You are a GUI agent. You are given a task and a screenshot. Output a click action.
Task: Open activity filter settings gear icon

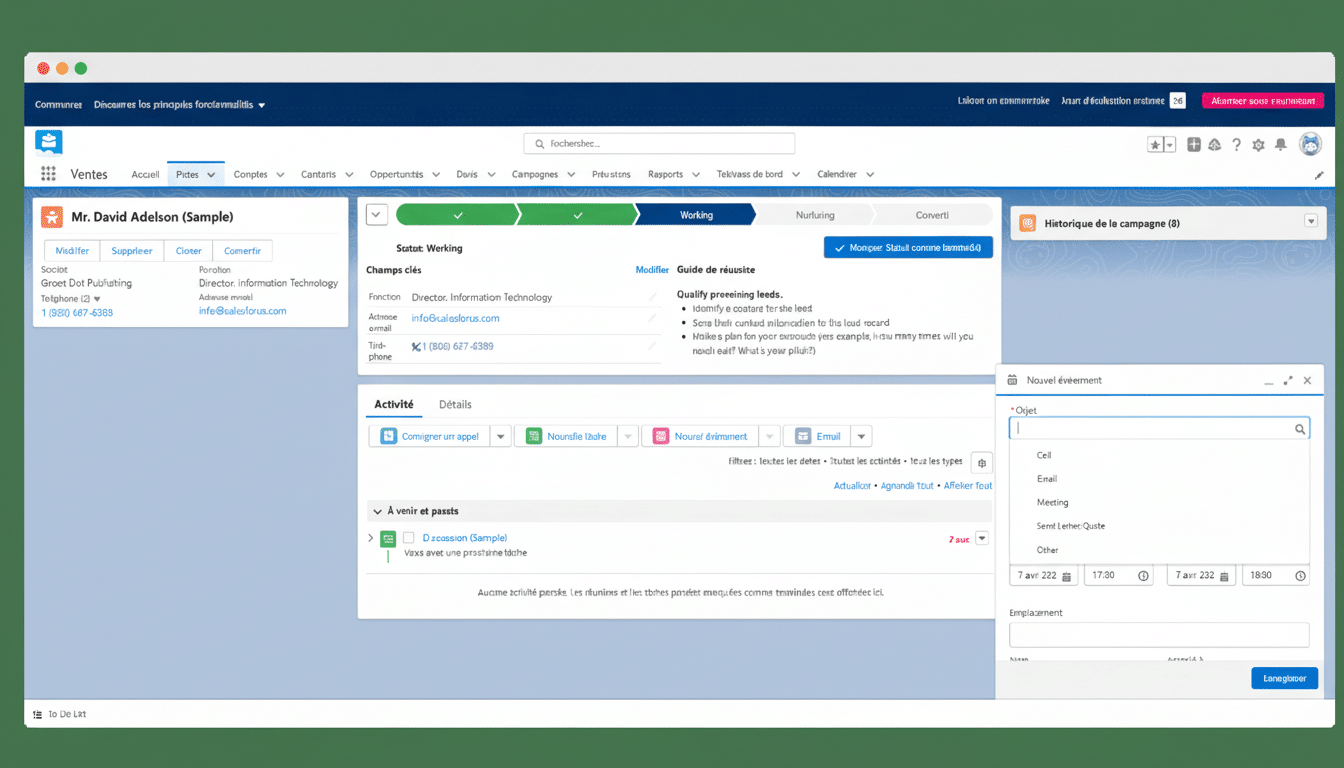(x=981, y=462)
